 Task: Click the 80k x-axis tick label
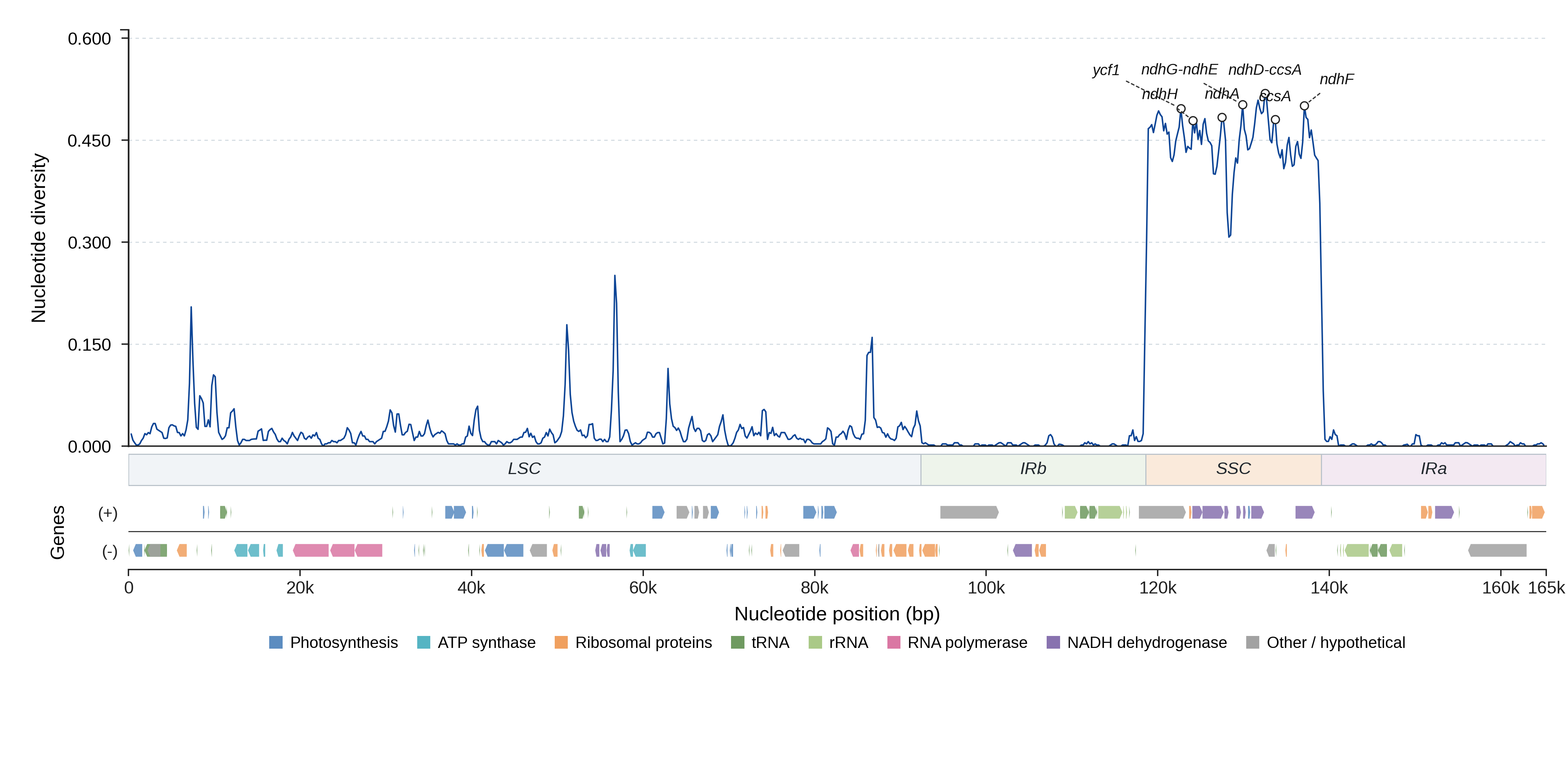[814, 588]
